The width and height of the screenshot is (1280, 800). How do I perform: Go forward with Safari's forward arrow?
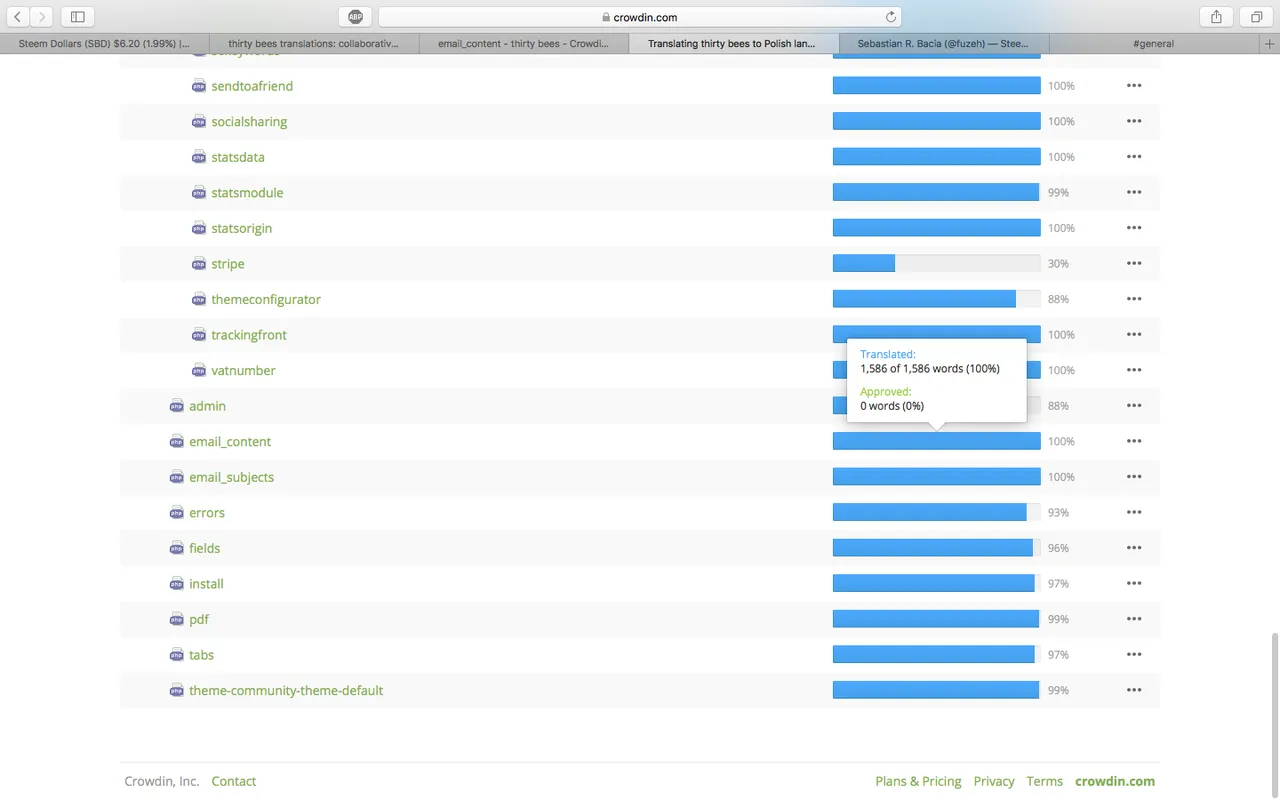42,17
